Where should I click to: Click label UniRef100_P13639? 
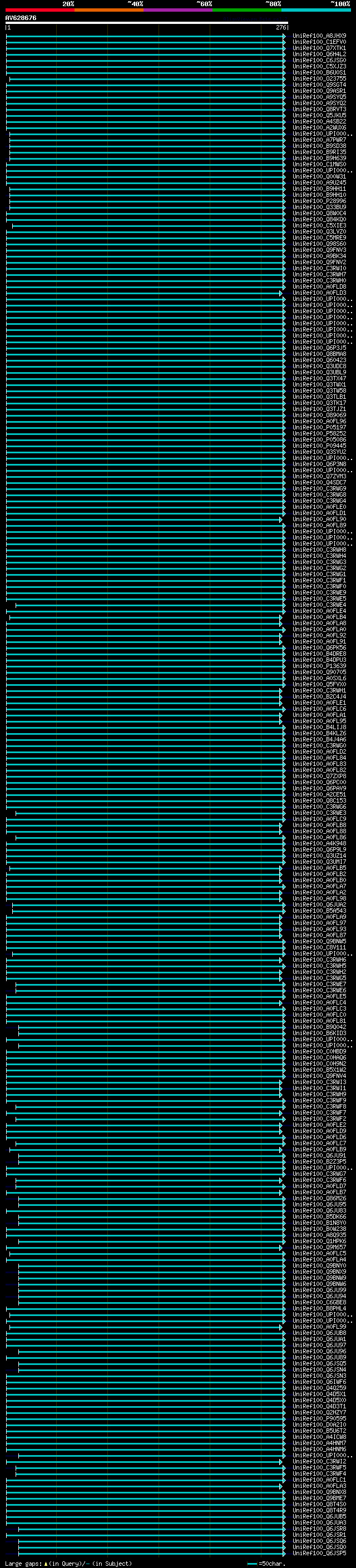click(x=319, y=666)
